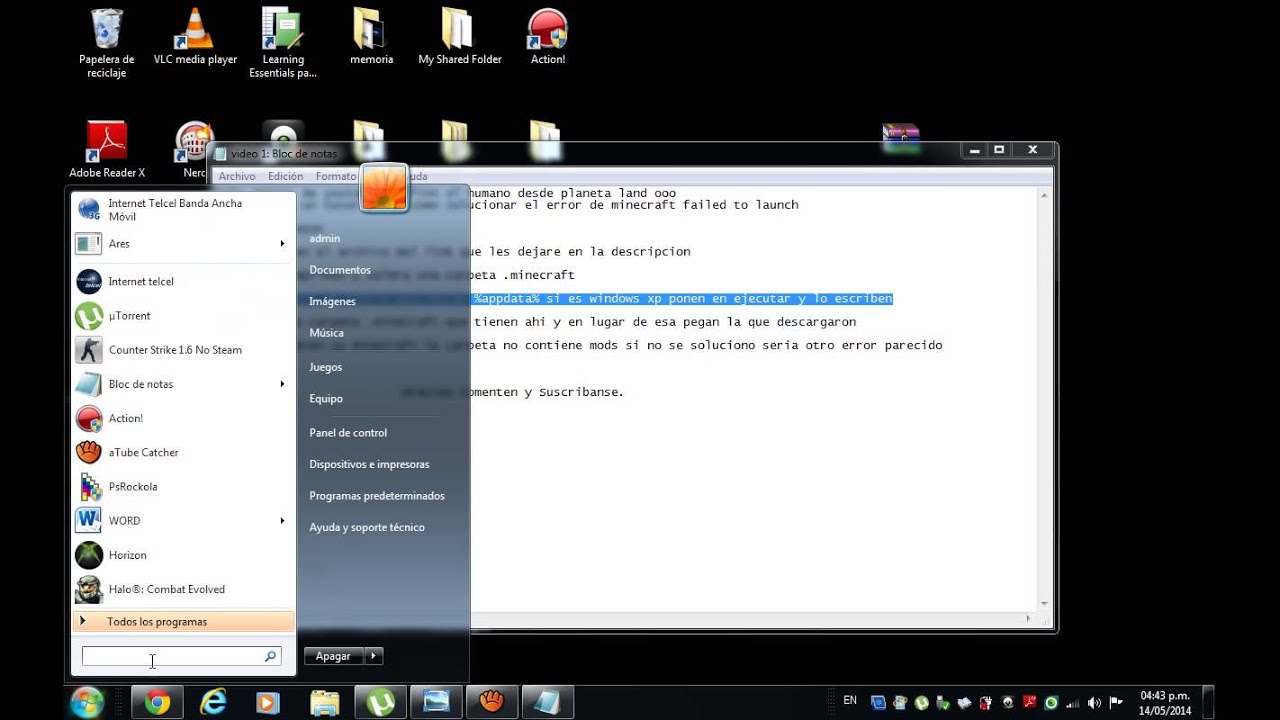The height and width of the screenshot is (720, 1280).
Task: Open Programas predeterminados
Action: [377, 496]
